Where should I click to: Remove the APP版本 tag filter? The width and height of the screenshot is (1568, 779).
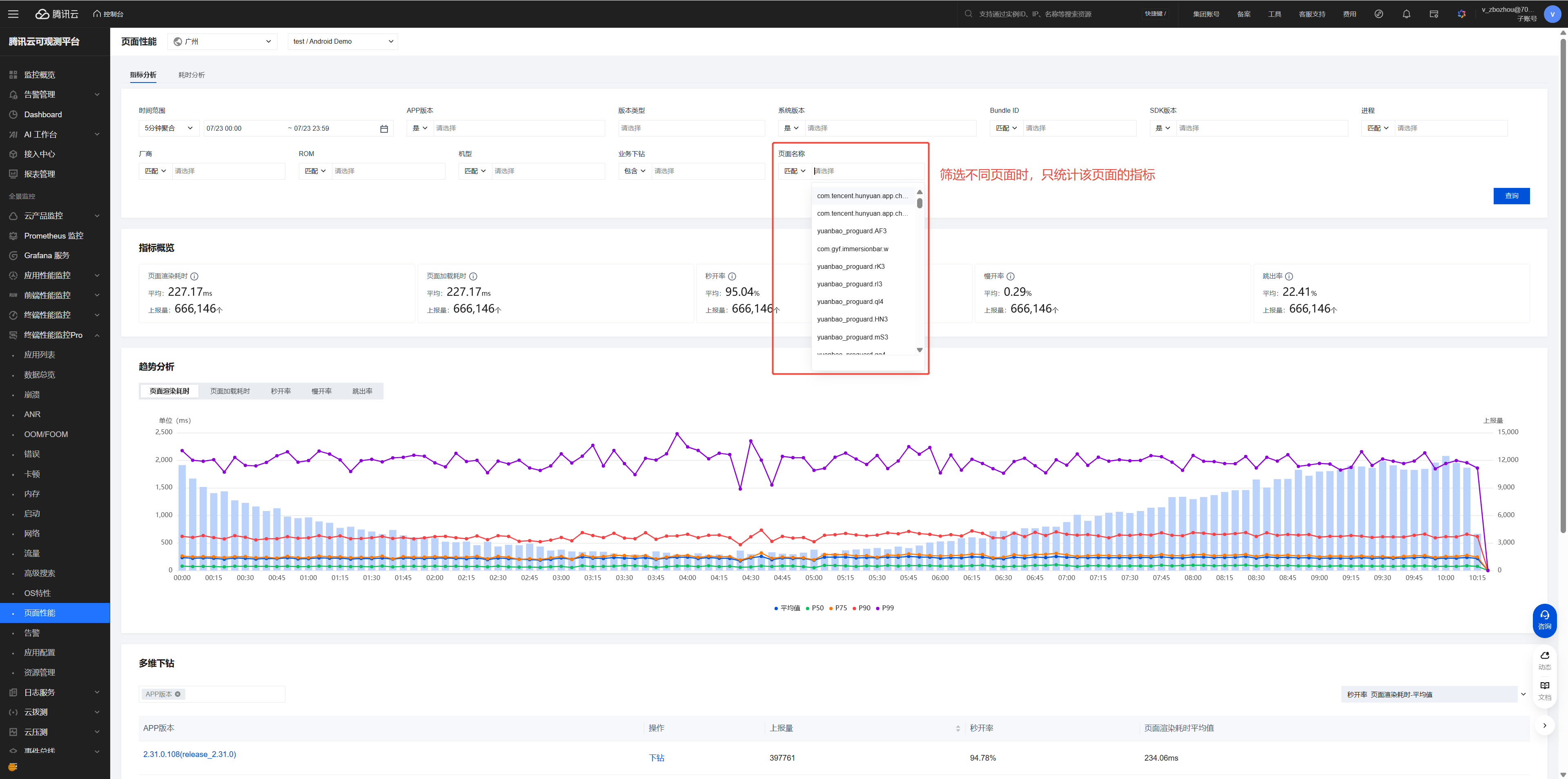point(178,694)
